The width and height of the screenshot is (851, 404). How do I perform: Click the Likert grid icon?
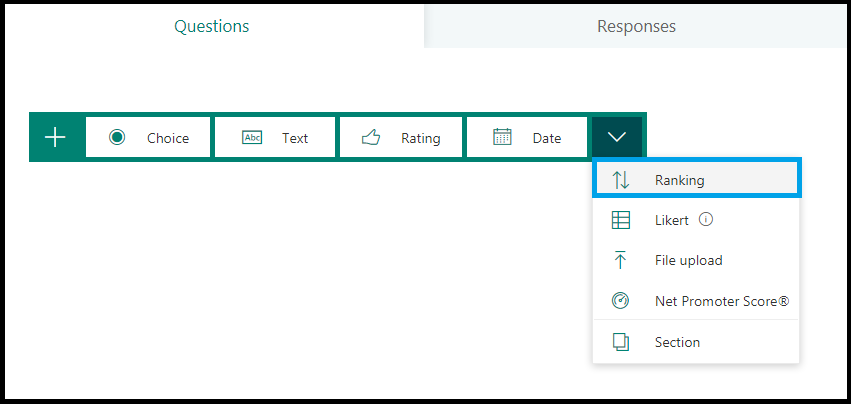[621, 220]
